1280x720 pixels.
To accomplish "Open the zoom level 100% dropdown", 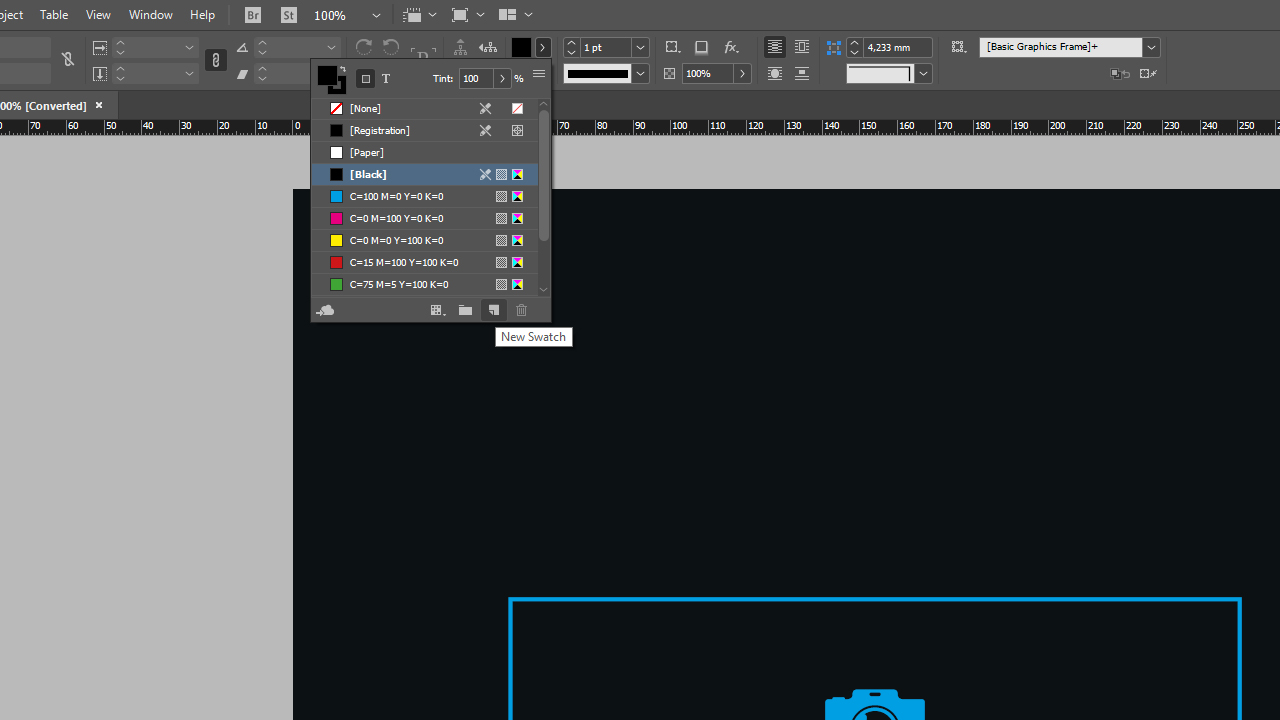I will 376,15.
